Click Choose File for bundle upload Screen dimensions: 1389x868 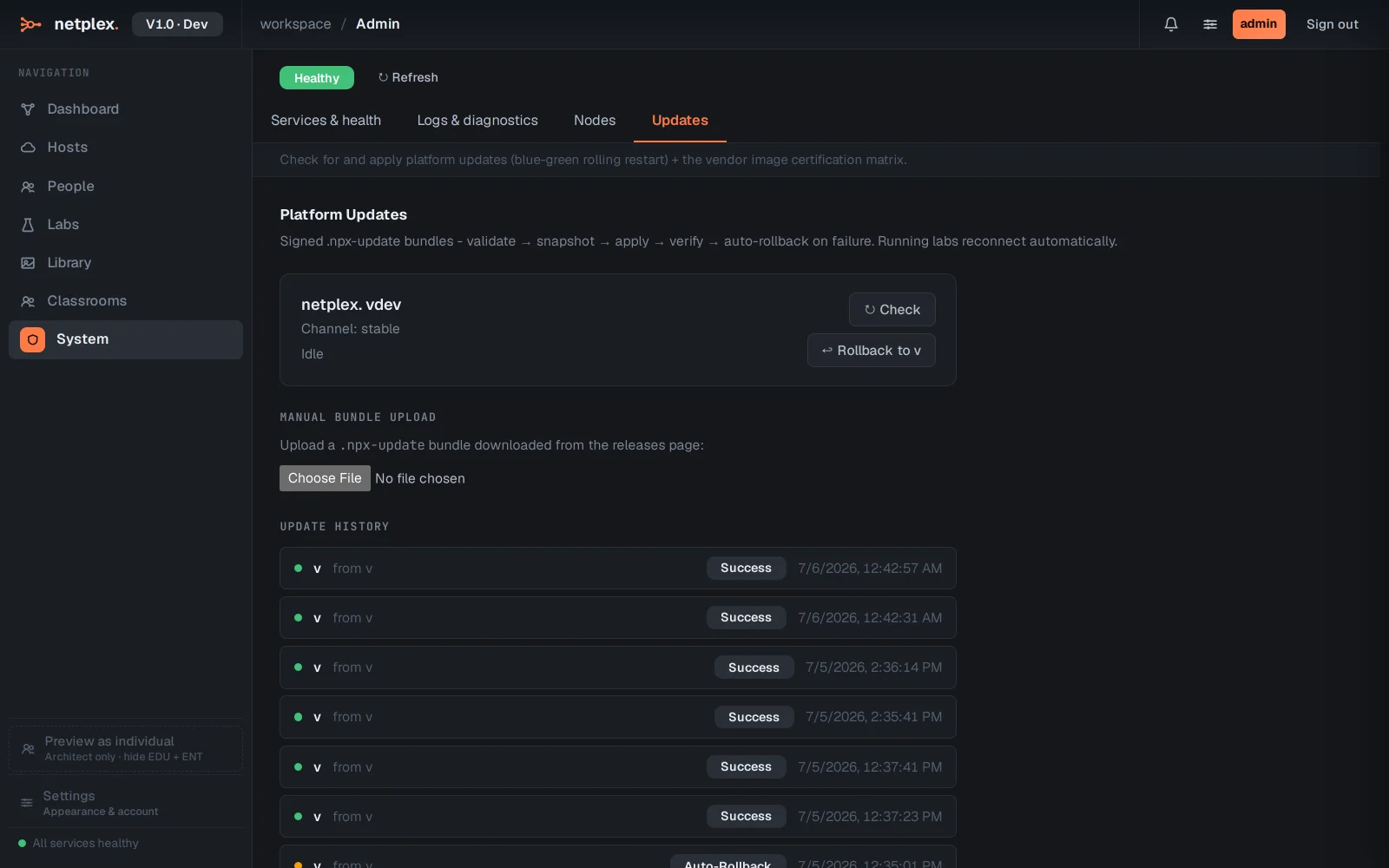pyautogui.click(x=325, y=478)
